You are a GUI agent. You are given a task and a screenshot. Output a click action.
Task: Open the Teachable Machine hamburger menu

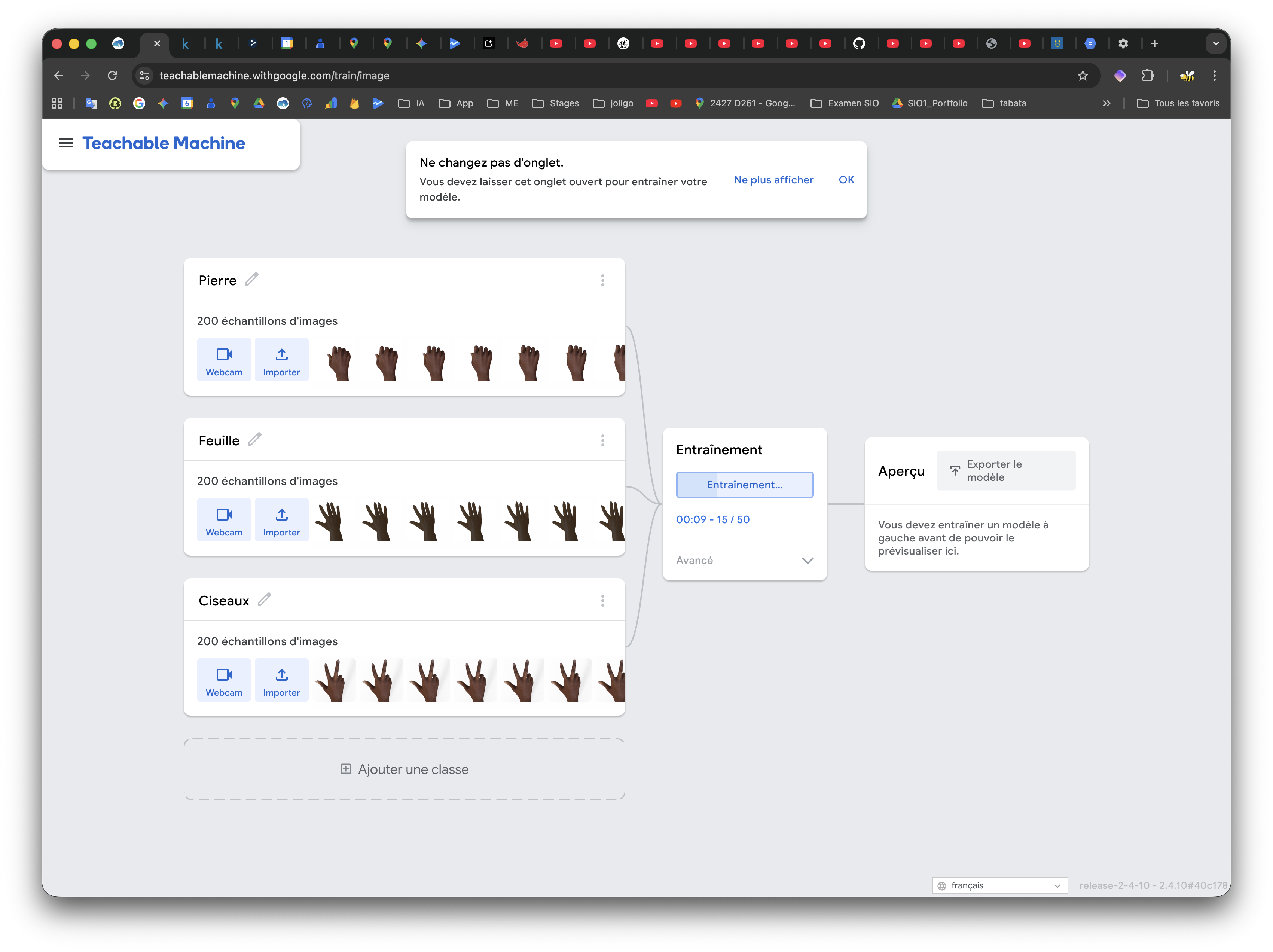coord(65,143)
